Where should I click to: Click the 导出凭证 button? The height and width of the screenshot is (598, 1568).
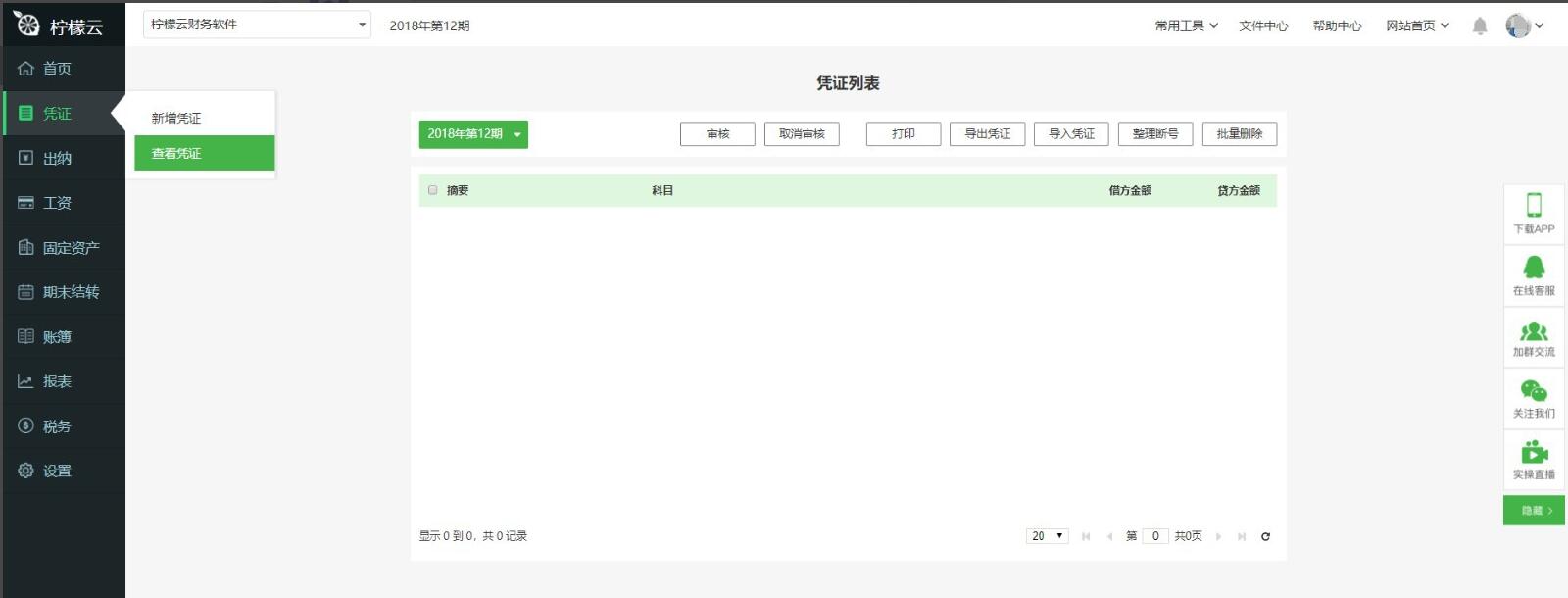point(988,134)
